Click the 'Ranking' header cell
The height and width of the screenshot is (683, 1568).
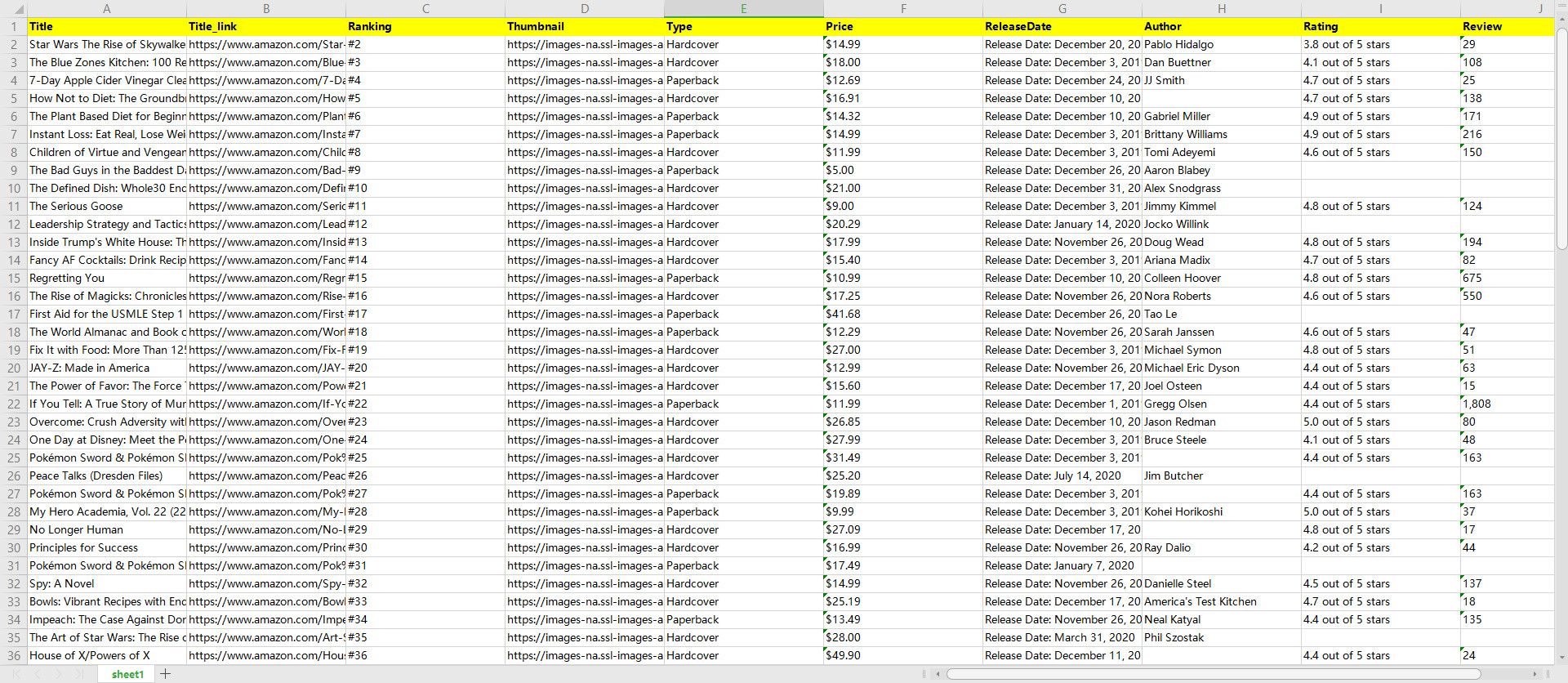pyautogui.click(x=425, y=26)
